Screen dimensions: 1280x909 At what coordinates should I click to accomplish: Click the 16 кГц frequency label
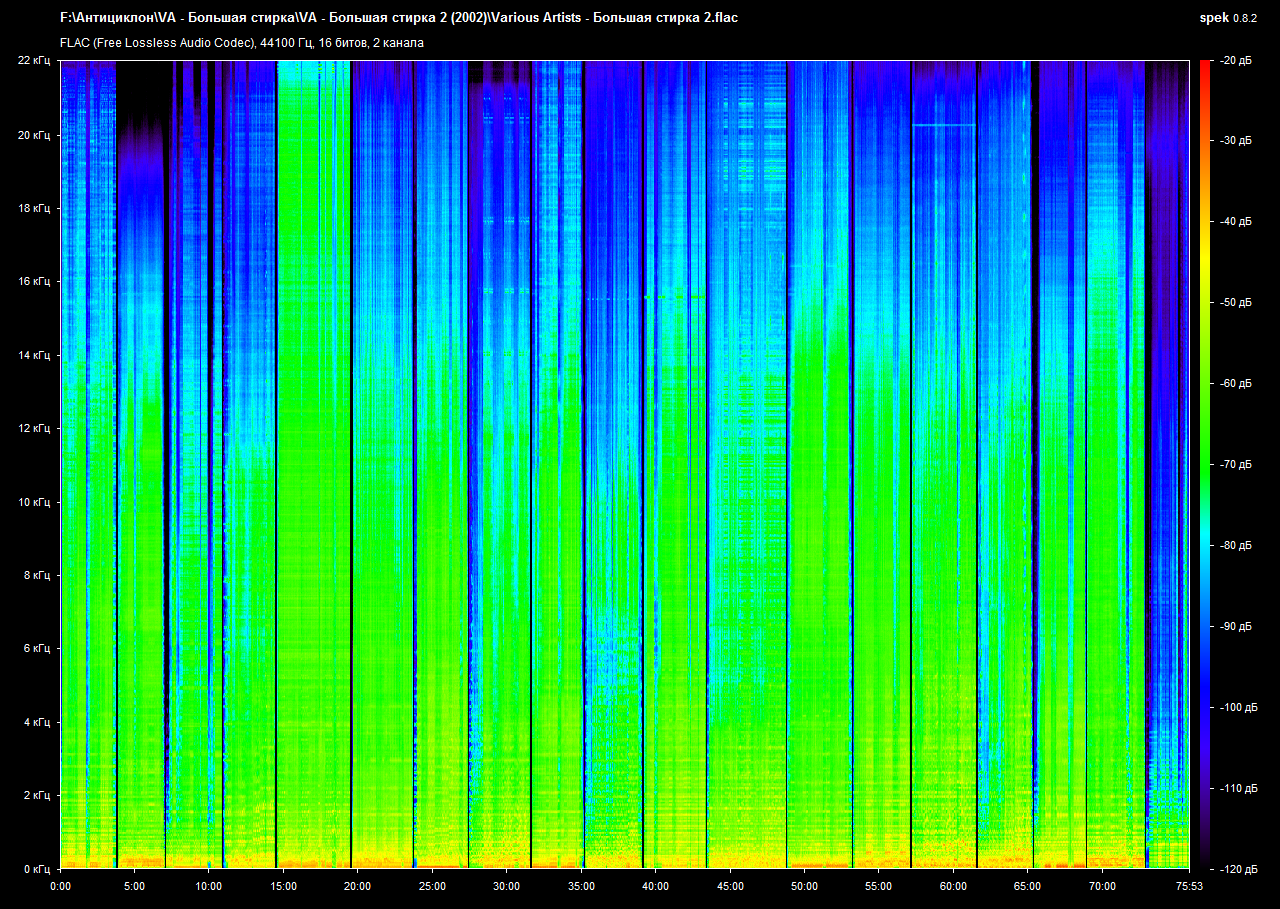(36, 282)
